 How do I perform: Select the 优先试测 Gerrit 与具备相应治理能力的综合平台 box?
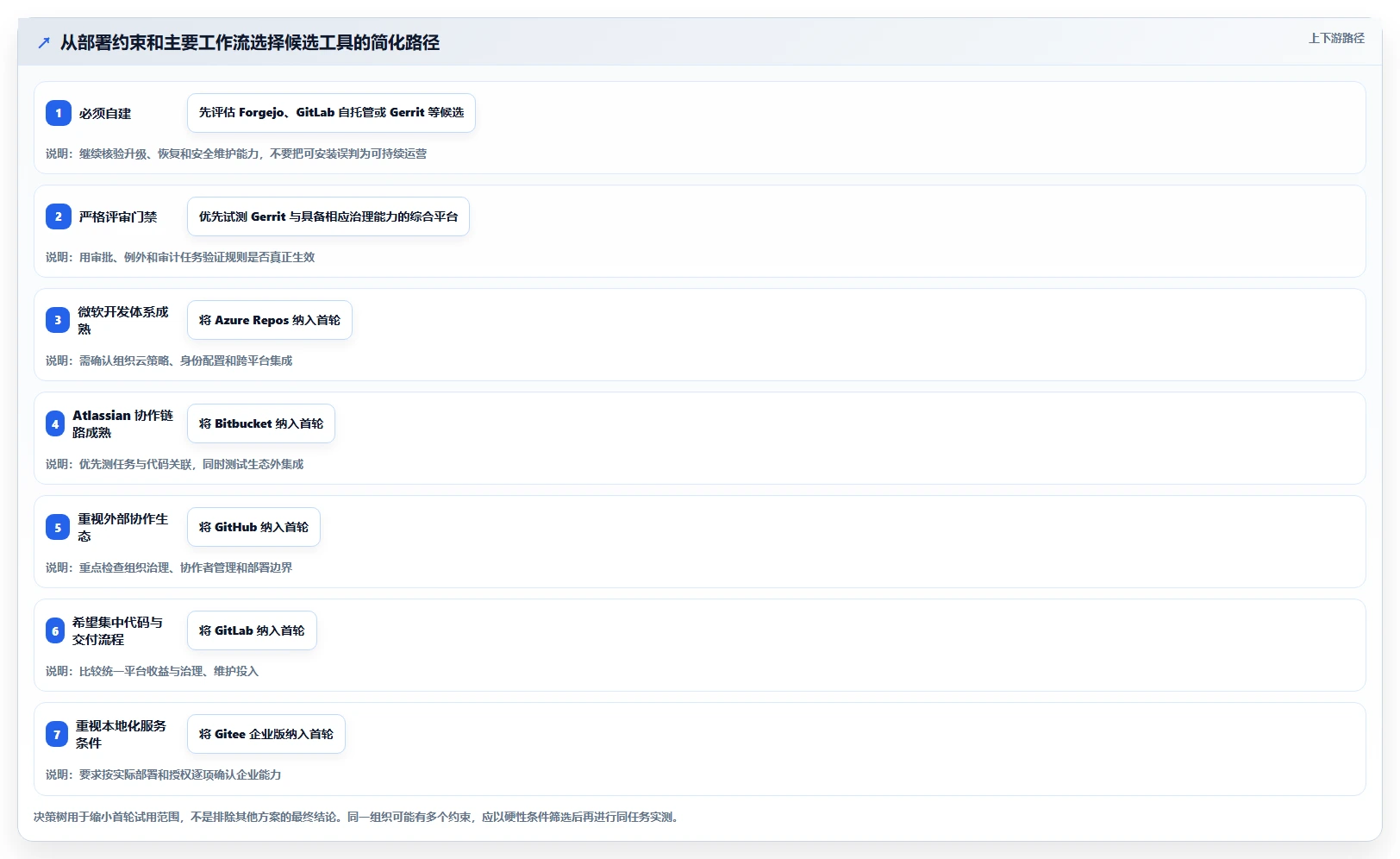(328, 216)
